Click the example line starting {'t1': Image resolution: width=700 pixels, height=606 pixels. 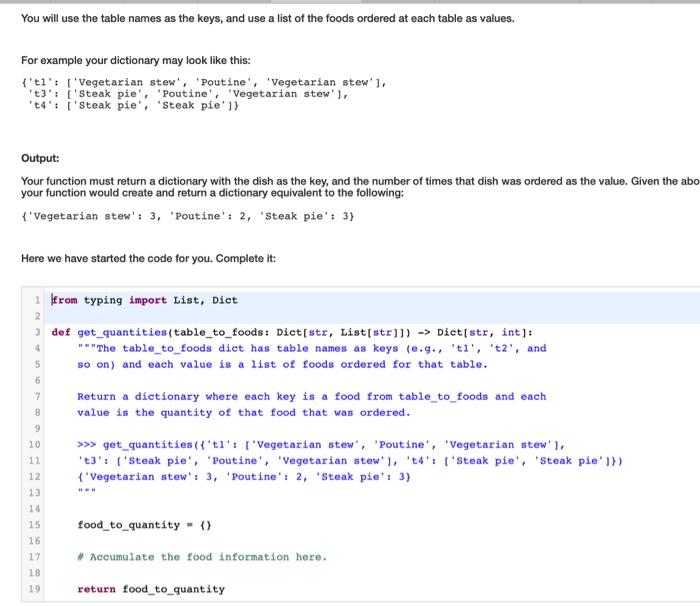point(204,82)
